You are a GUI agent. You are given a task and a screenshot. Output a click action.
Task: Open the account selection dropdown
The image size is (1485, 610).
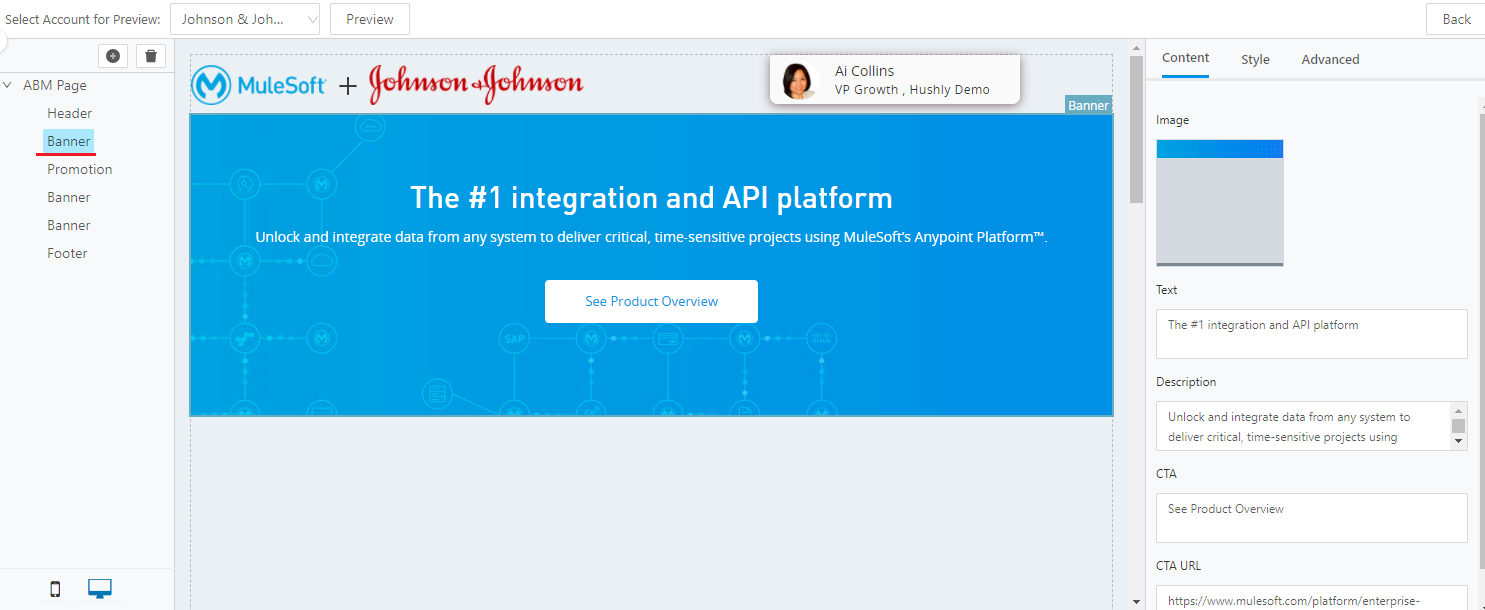tap(245, 19)
